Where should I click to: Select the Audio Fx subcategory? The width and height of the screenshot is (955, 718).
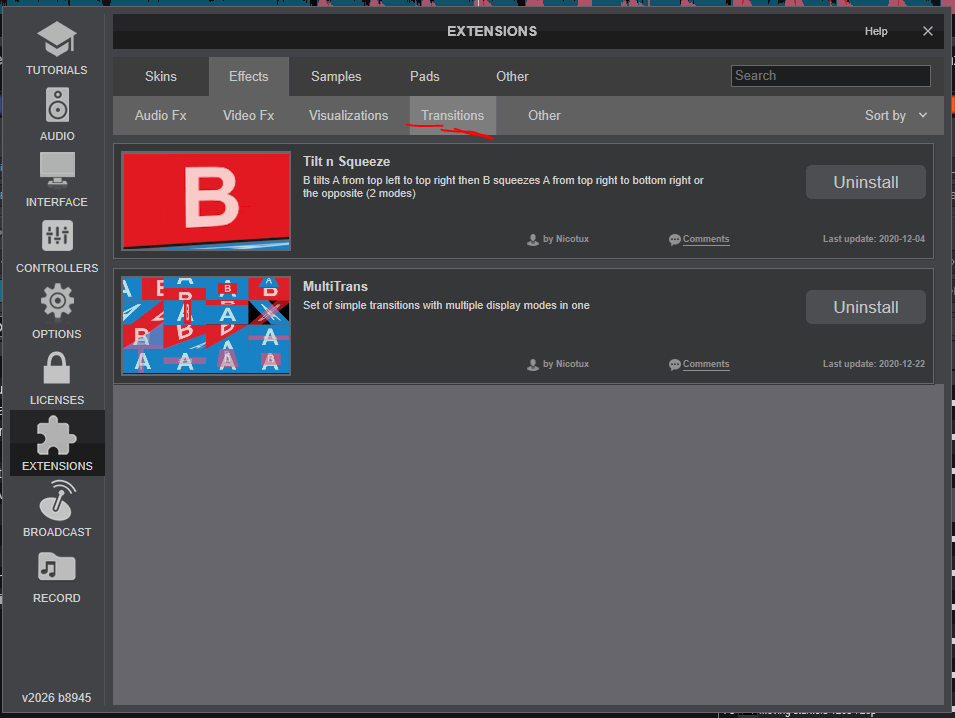[161, 116]
